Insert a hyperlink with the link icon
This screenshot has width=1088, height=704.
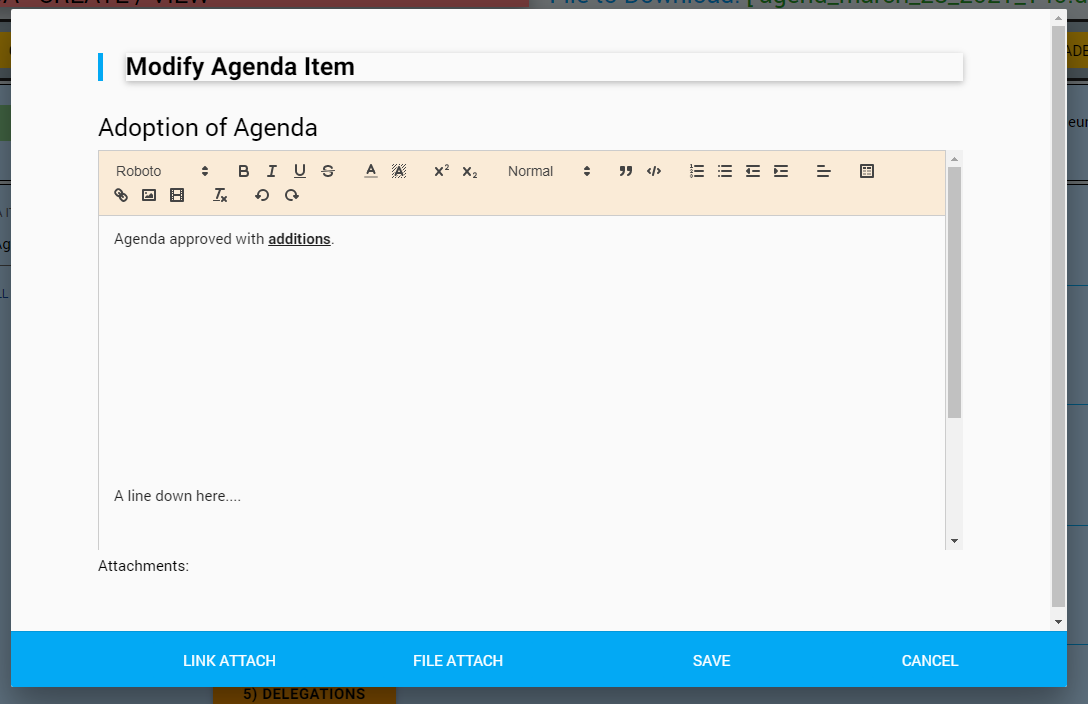coord(121,196)
